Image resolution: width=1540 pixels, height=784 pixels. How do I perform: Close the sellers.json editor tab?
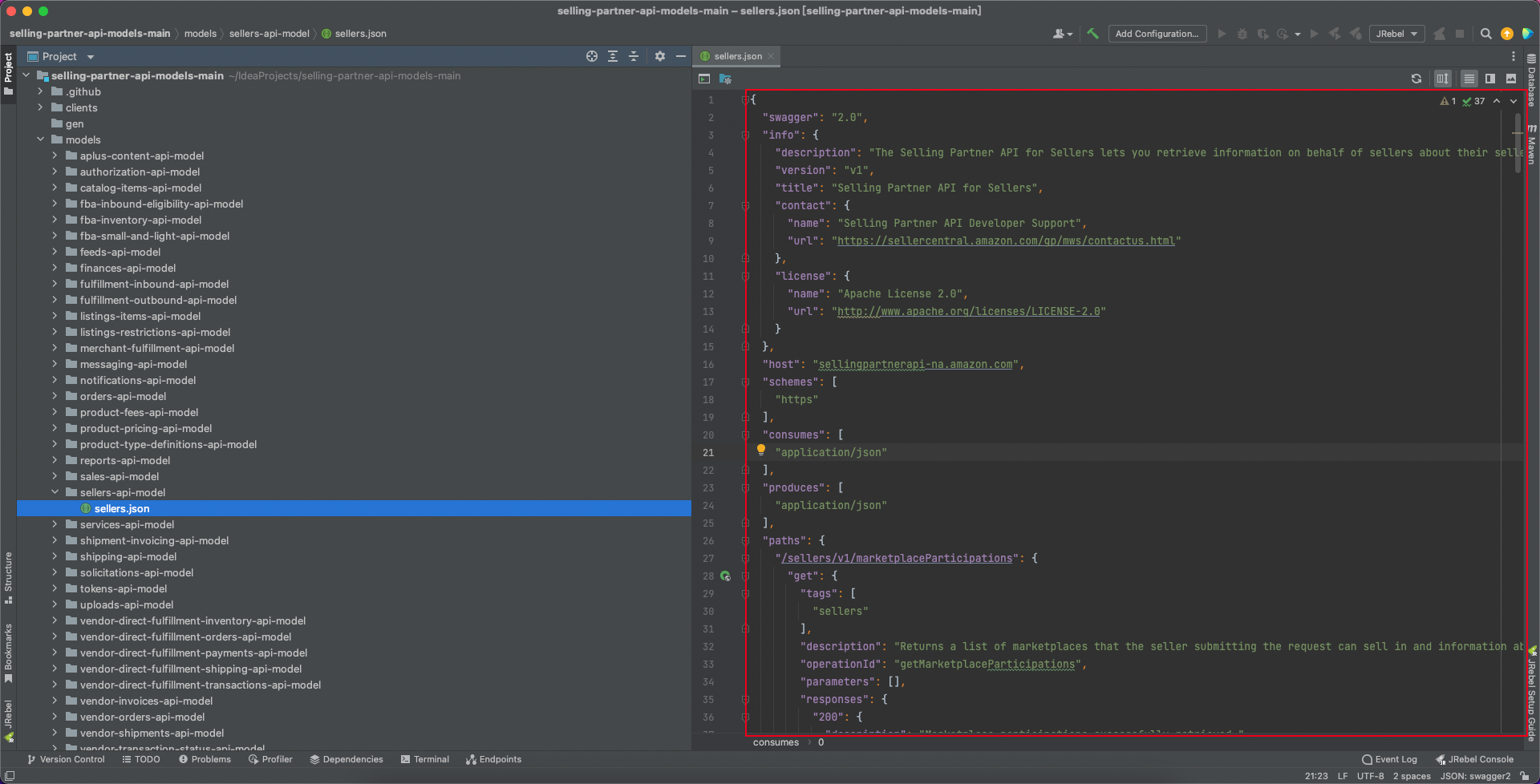pyautogui.click(x=771, y=56)
